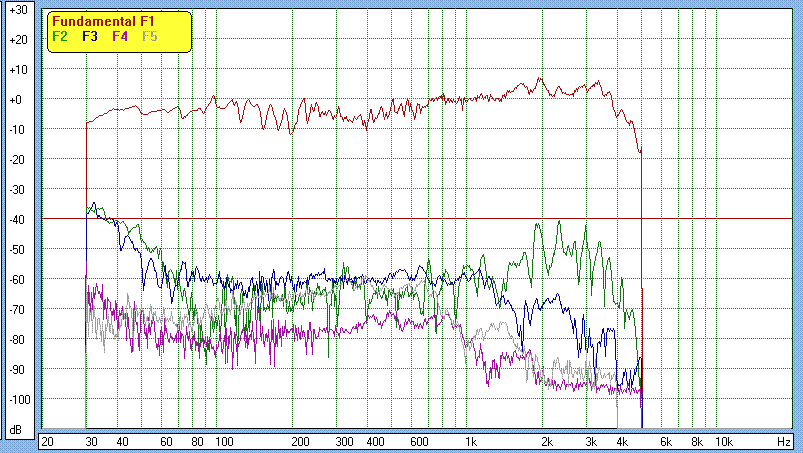Select the 100 tick label on frequency axis
This screenshot has width=803, height=453.
click(x=224, y=441)
